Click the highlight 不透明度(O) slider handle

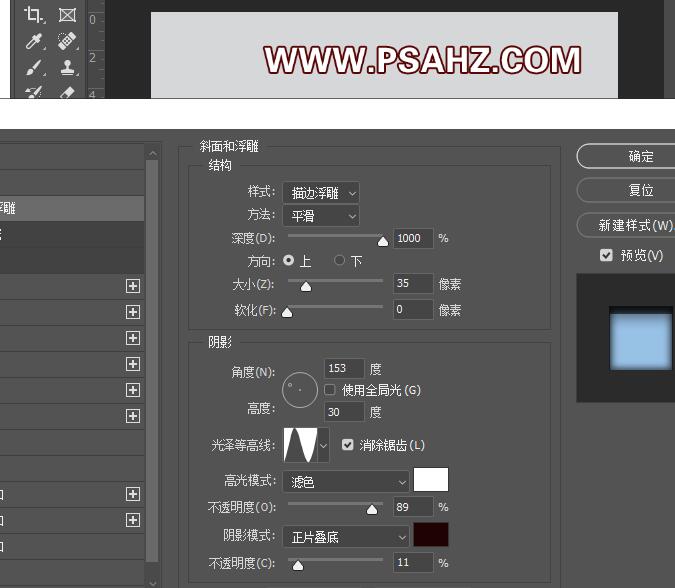pos(372,510)
